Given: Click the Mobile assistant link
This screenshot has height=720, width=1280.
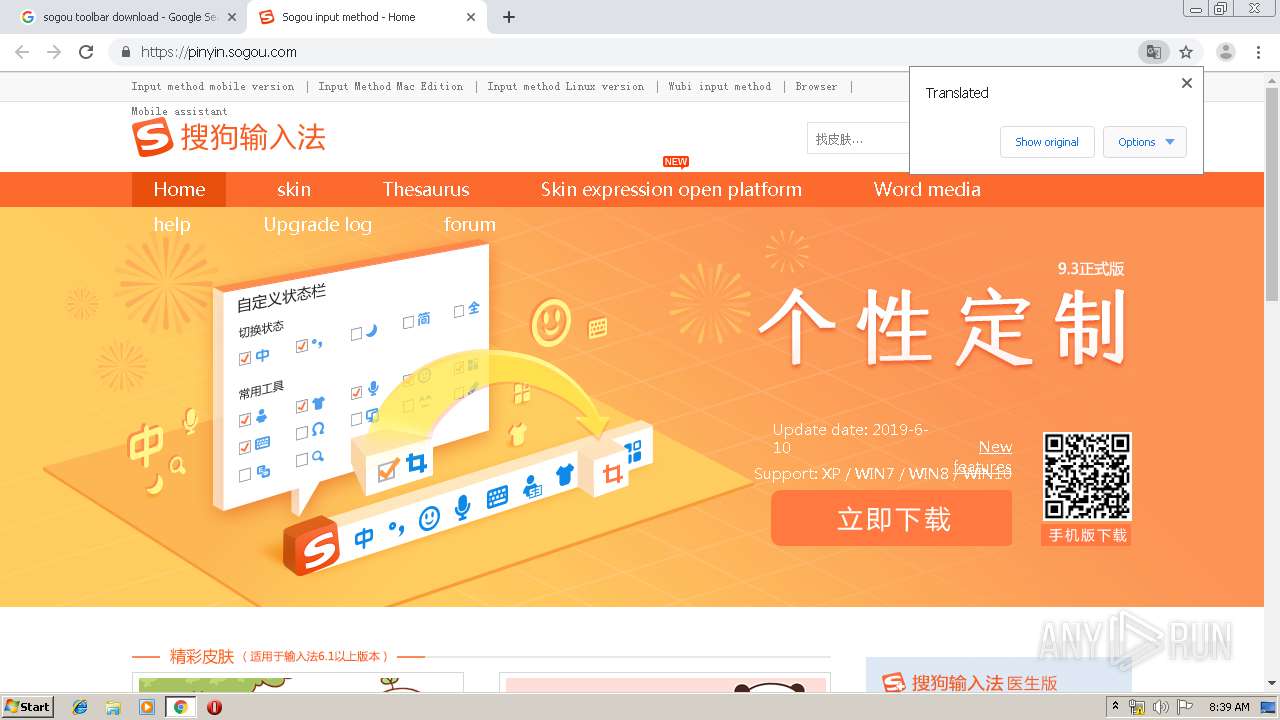Looking at the screenshot, I should click(x=180, y=111).
